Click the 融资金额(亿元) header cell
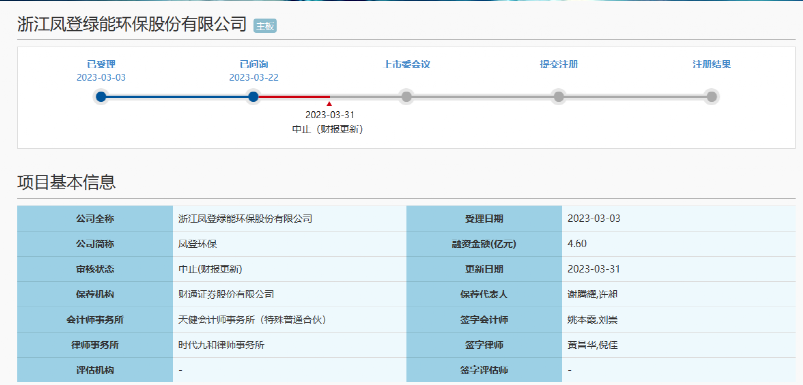The width and height of the screenshot is (803, 385). coord(484,244)
